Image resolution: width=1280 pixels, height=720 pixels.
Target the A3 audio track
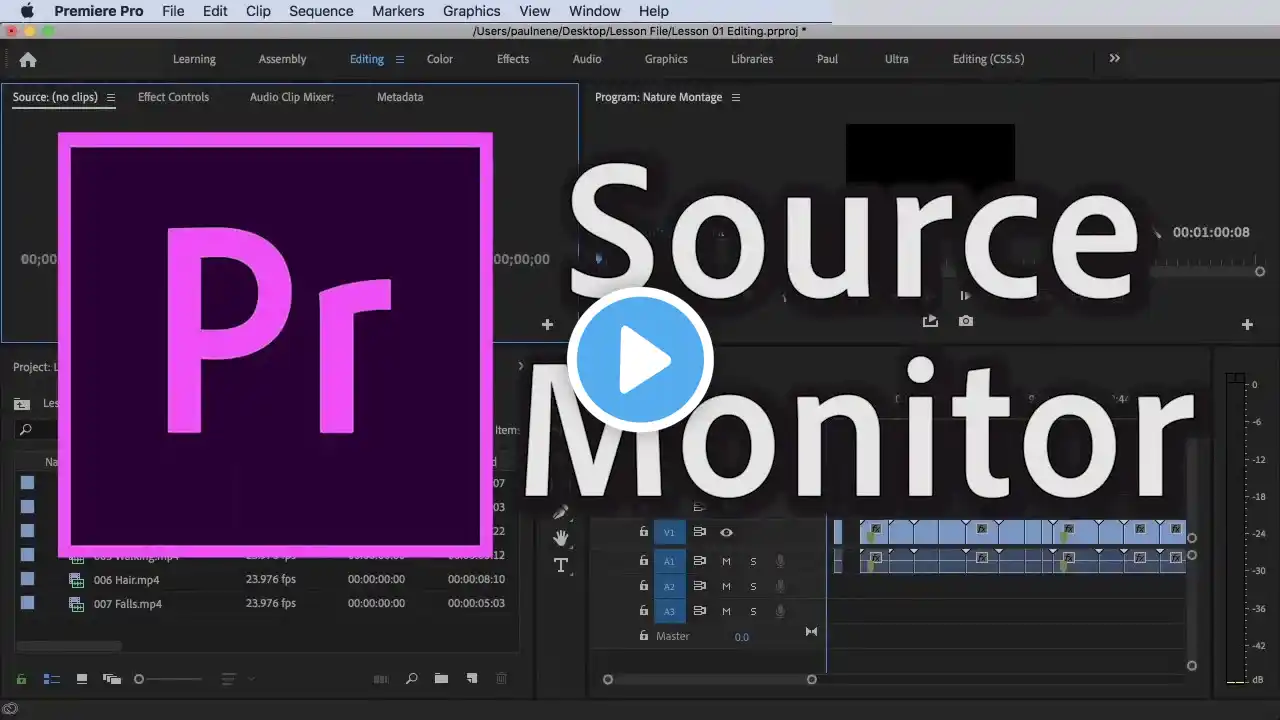[670, 612]
